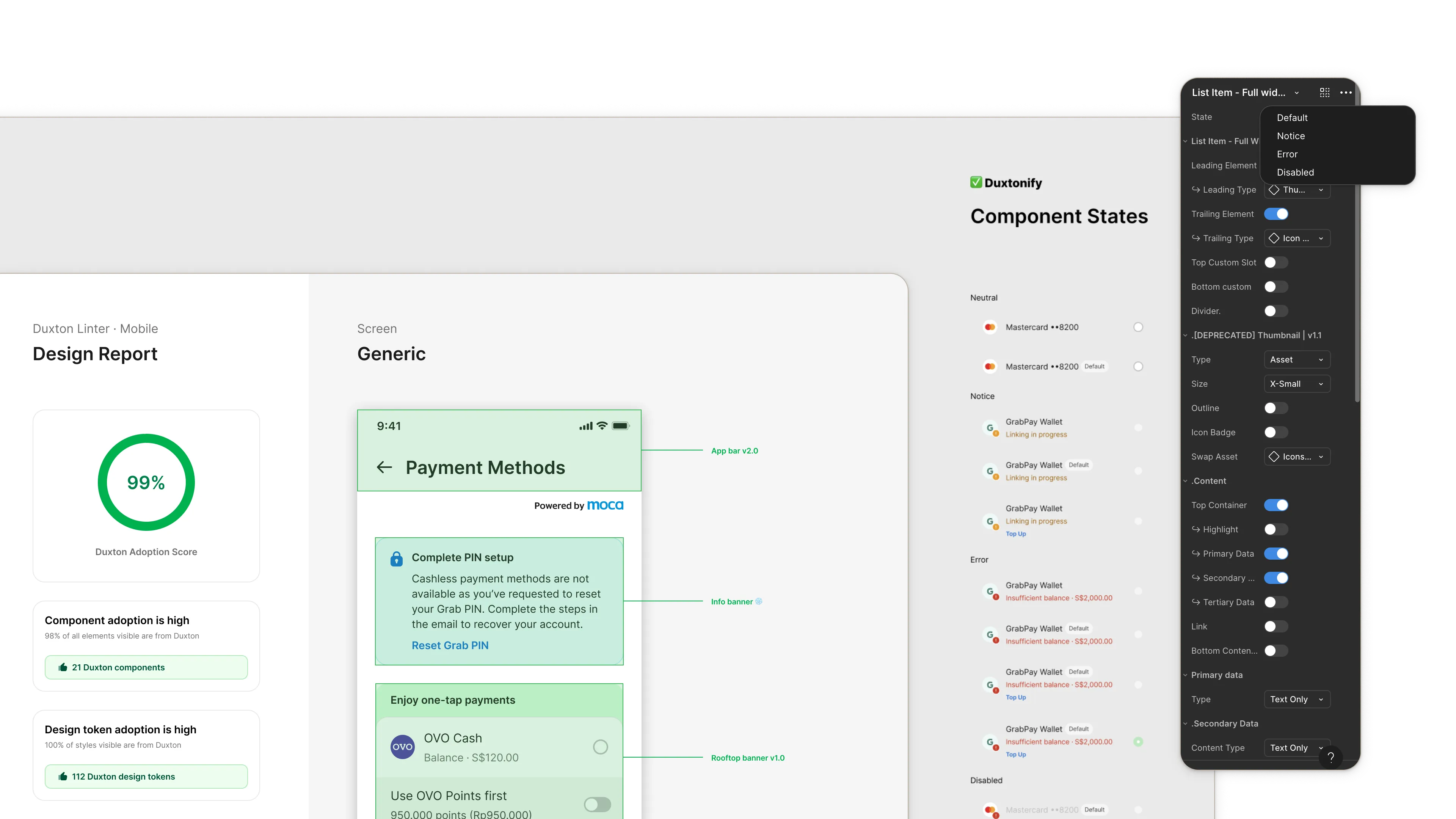Open the three-dots more options menu

1346,93
